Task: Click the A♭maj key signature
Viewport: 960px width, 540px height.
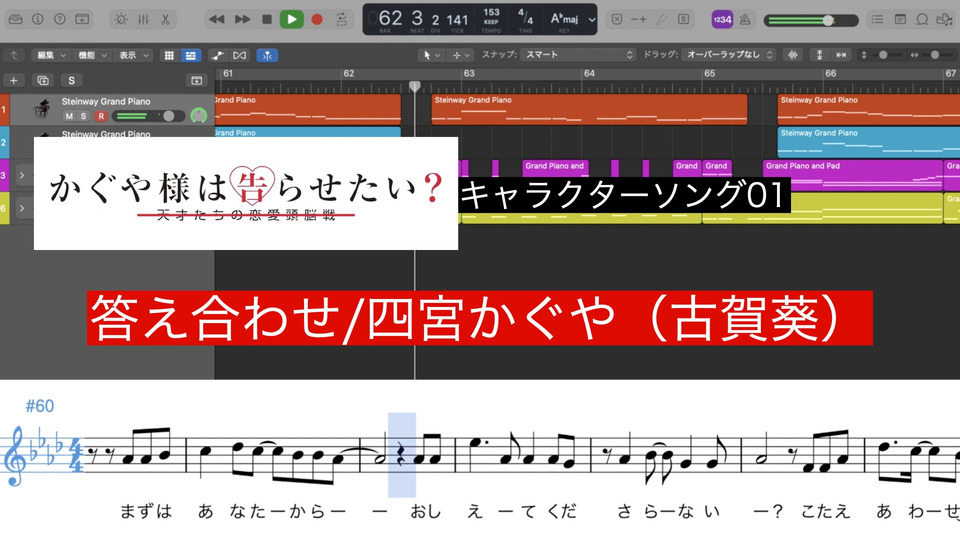Action: [564, 18]
